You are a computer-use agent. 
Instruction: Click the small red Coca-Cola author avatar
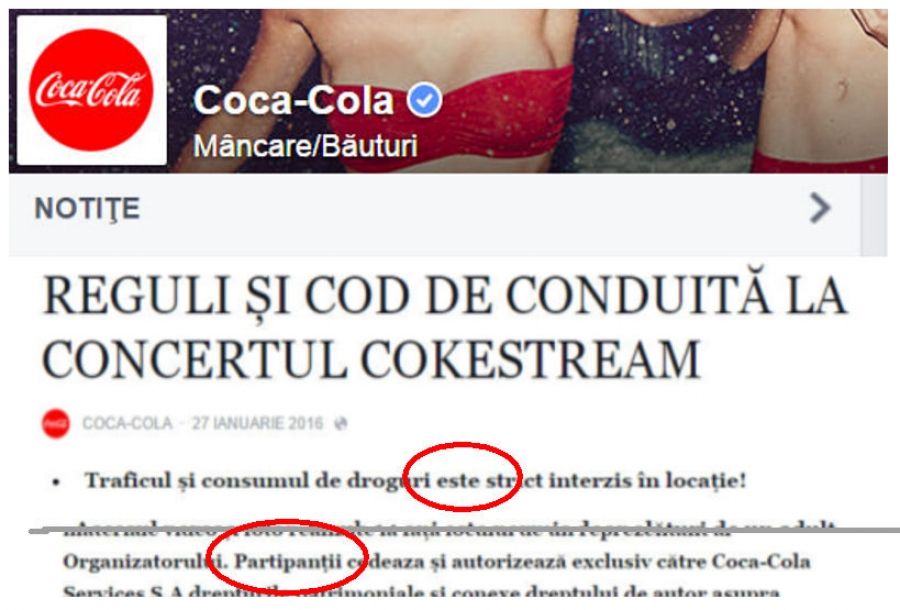(56, 423)
